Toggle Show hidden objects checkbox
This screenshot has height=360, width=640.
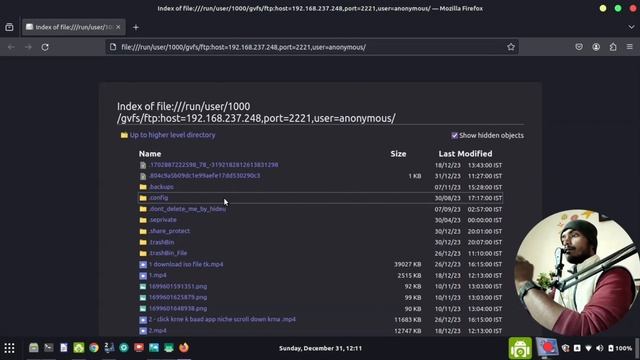454,136
